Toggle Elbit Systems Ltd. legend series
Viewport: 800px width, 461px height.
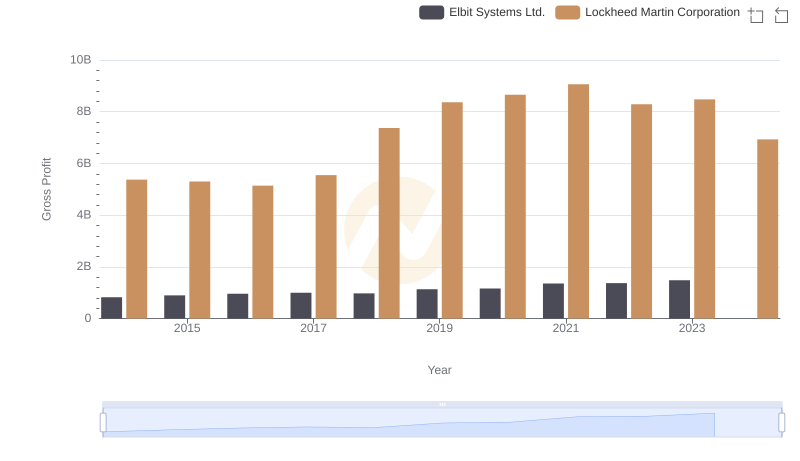[482, 12]
